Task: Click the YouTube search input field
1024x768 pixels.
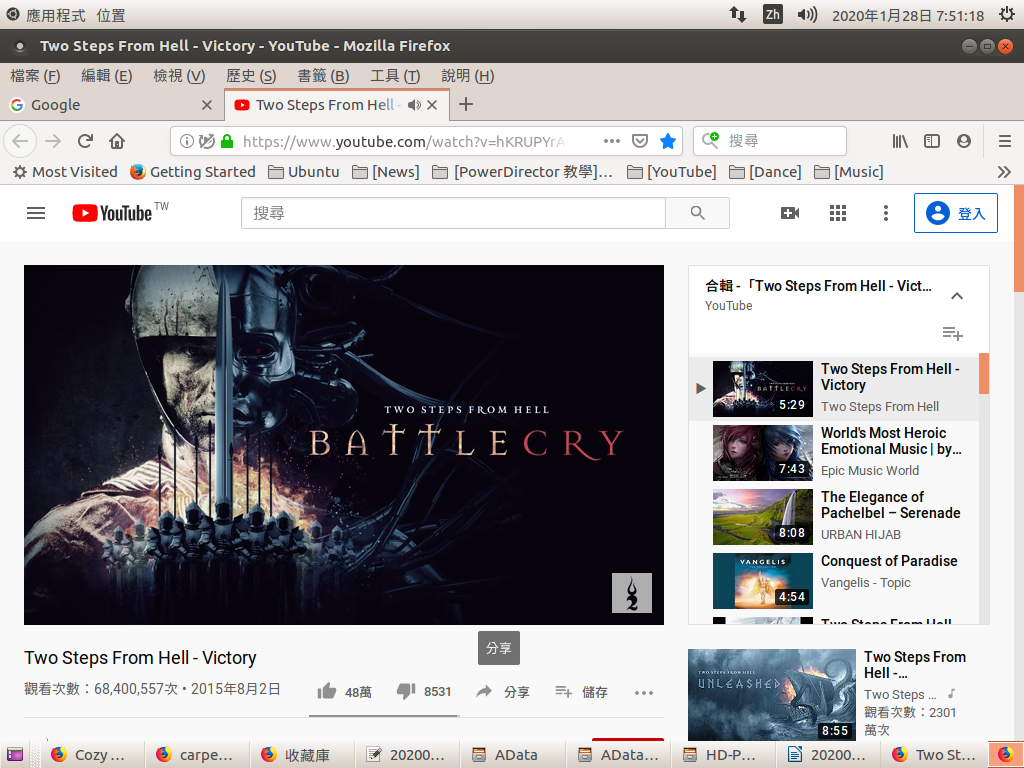Action: pos(453,213)
